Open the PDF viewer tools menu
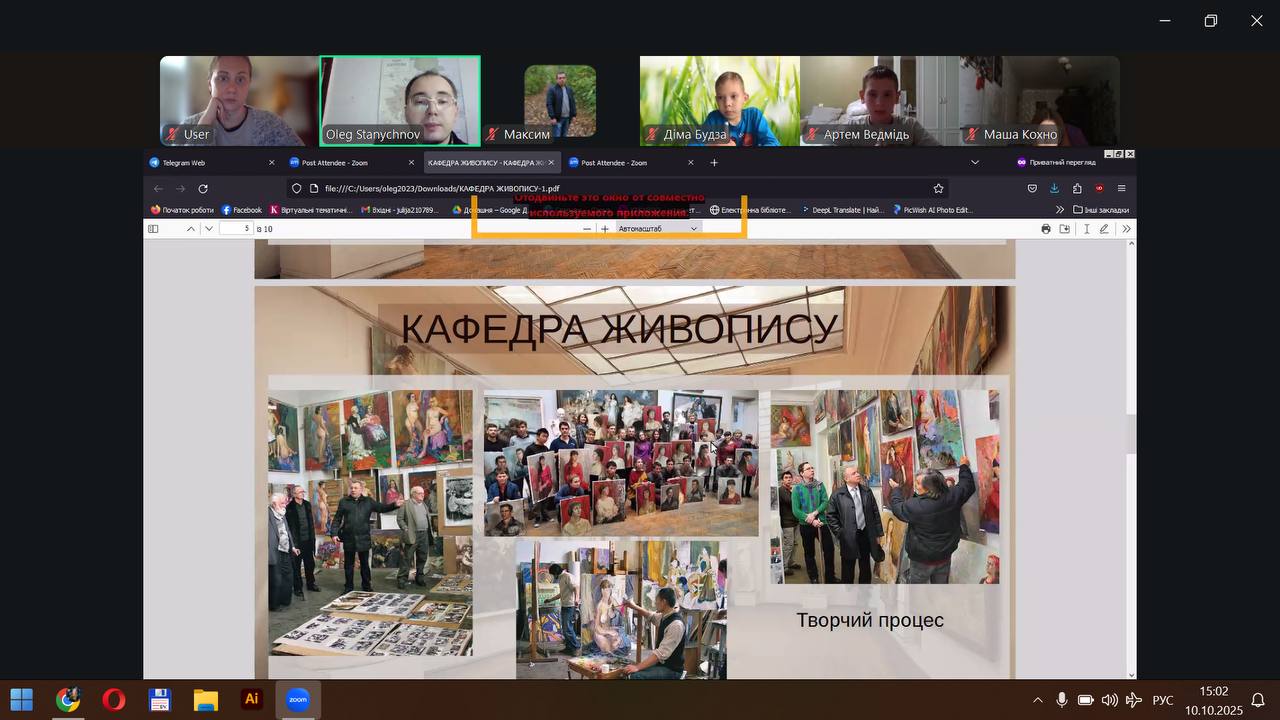 [1126, 229]
